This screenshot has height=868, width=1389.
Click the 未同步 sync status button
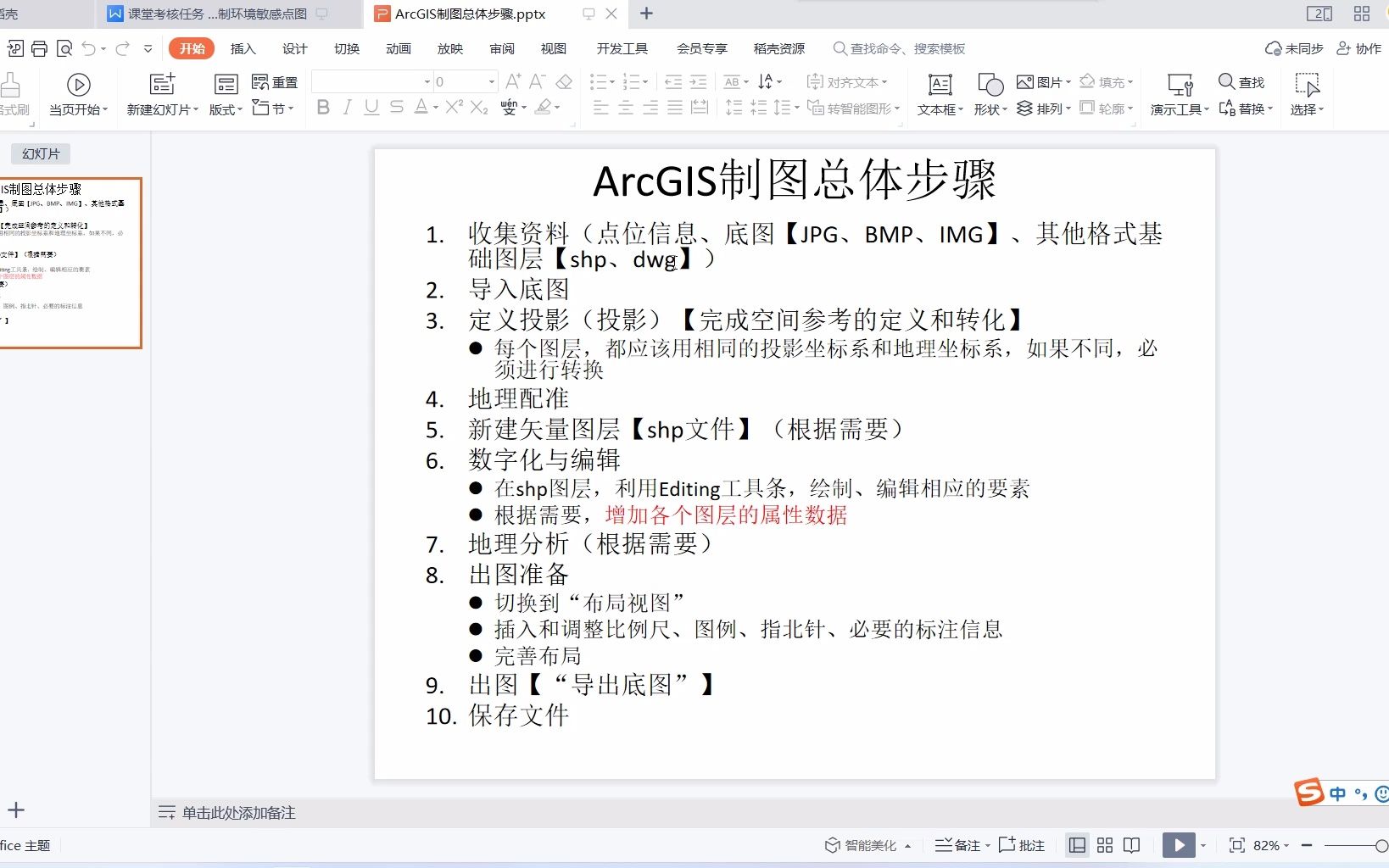point(1293,48)
